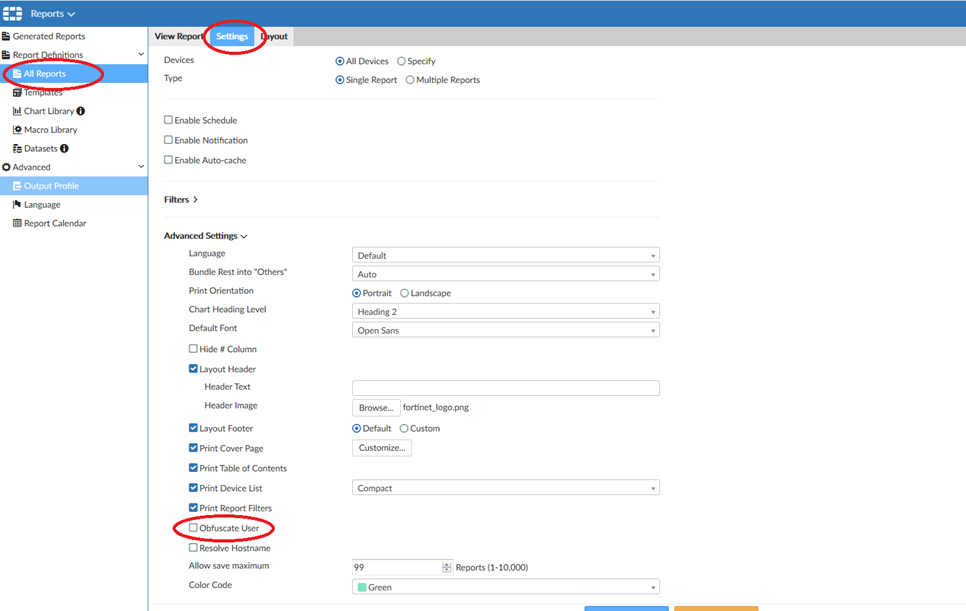This screenshot has width=966, height=611.
Task: Click the Chart Library info icon
Action: [x=81, y=111]
